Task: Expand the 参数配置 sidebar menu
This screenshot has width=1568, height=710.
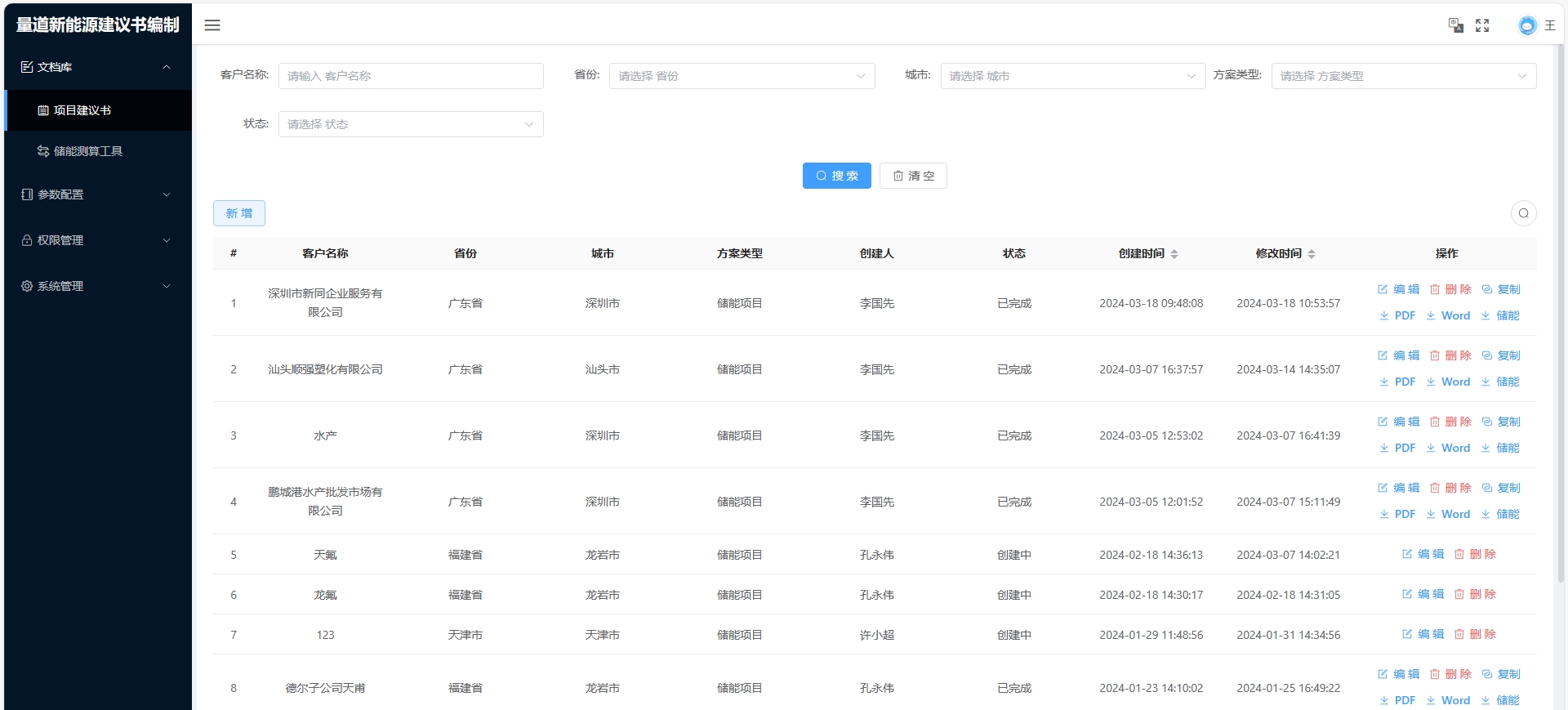Action: 98,194
